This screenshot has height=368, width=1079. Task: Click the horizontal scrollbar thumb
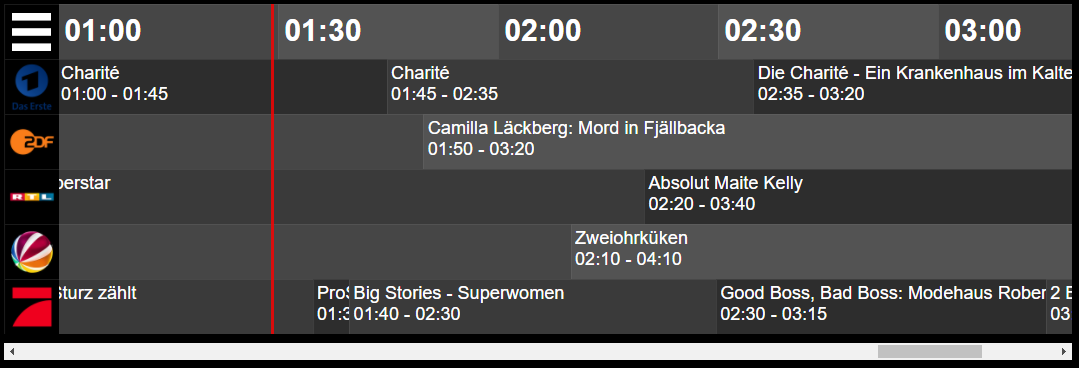(930, 351)
